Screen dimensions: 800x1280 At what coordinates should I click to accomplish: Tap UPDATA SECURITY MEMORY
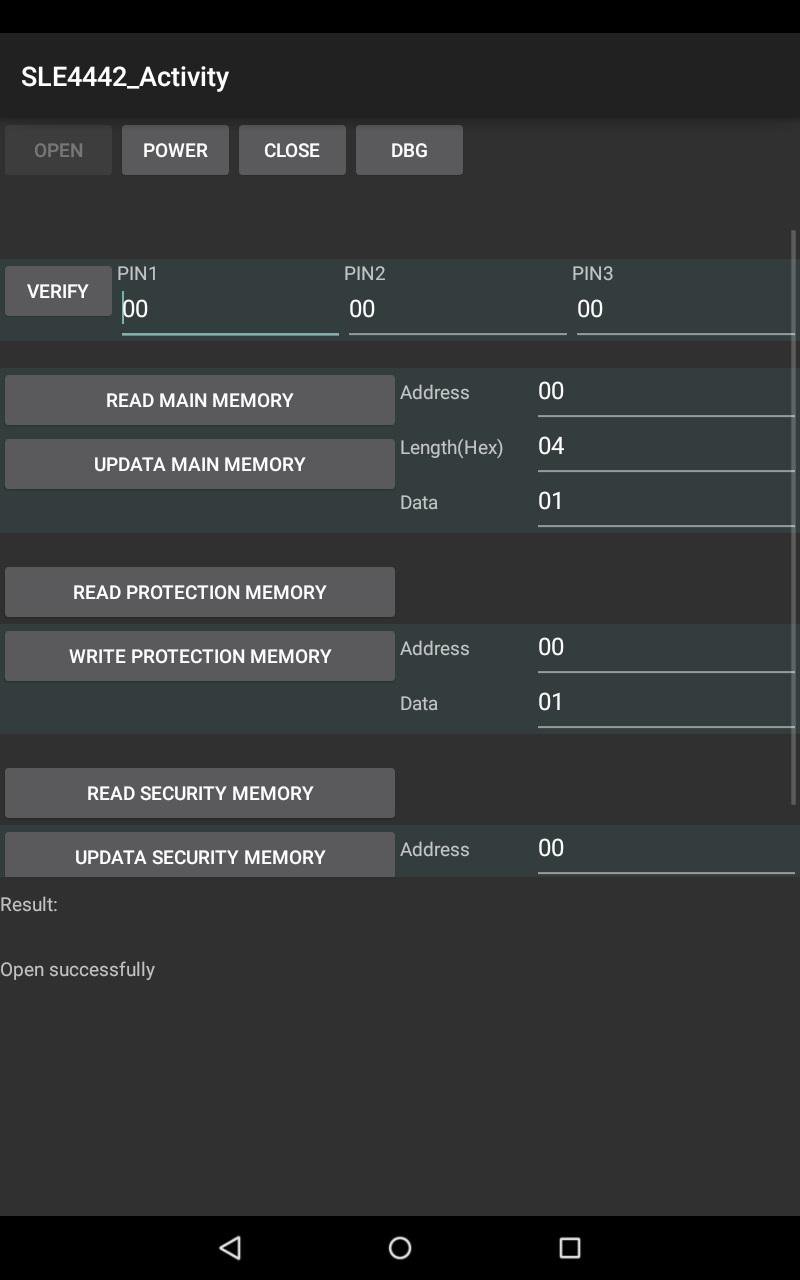tap(199, 855)
